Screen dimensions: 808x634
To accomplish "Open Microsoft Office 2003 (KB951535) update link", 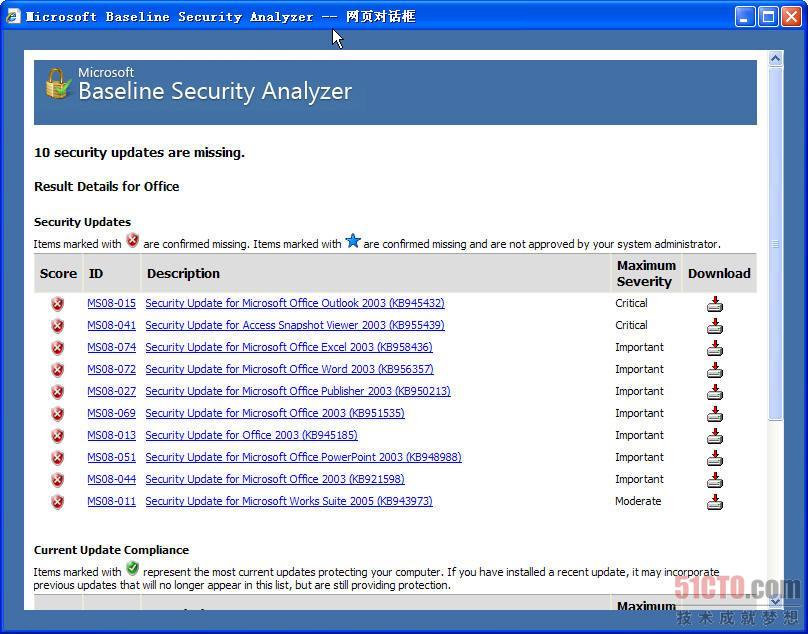I will click(275, 413).
